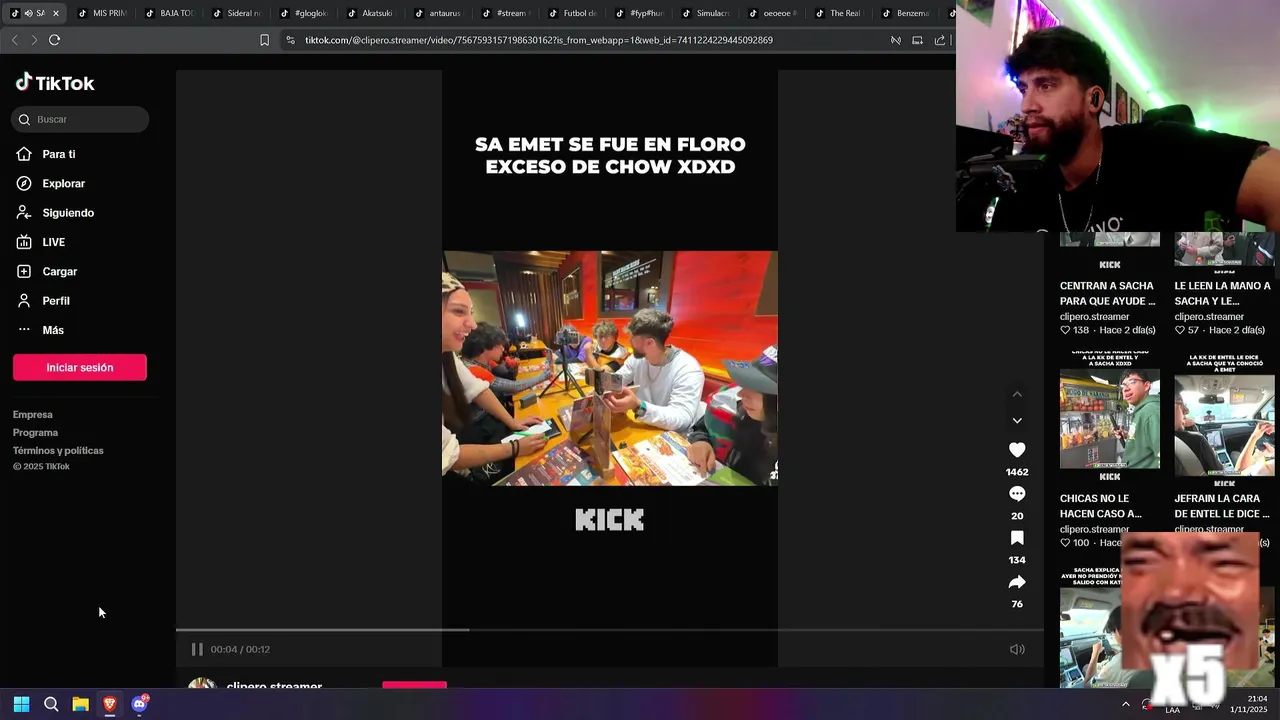The height and width of the screenshot is (720, 1280).
Task: Open the Empresa footer link
Action: (33, 414)
